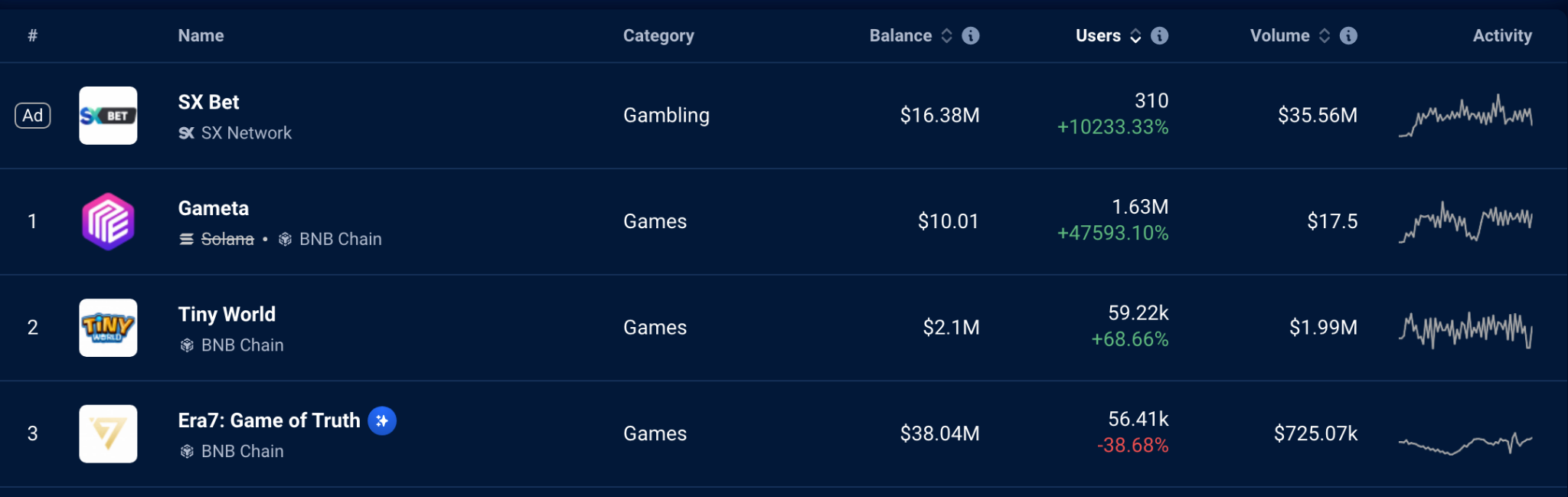The height and width of the screenshot is (497, 1568).
Task: Sort by Balance using sort arrows
Action: (x=947, y=35)
